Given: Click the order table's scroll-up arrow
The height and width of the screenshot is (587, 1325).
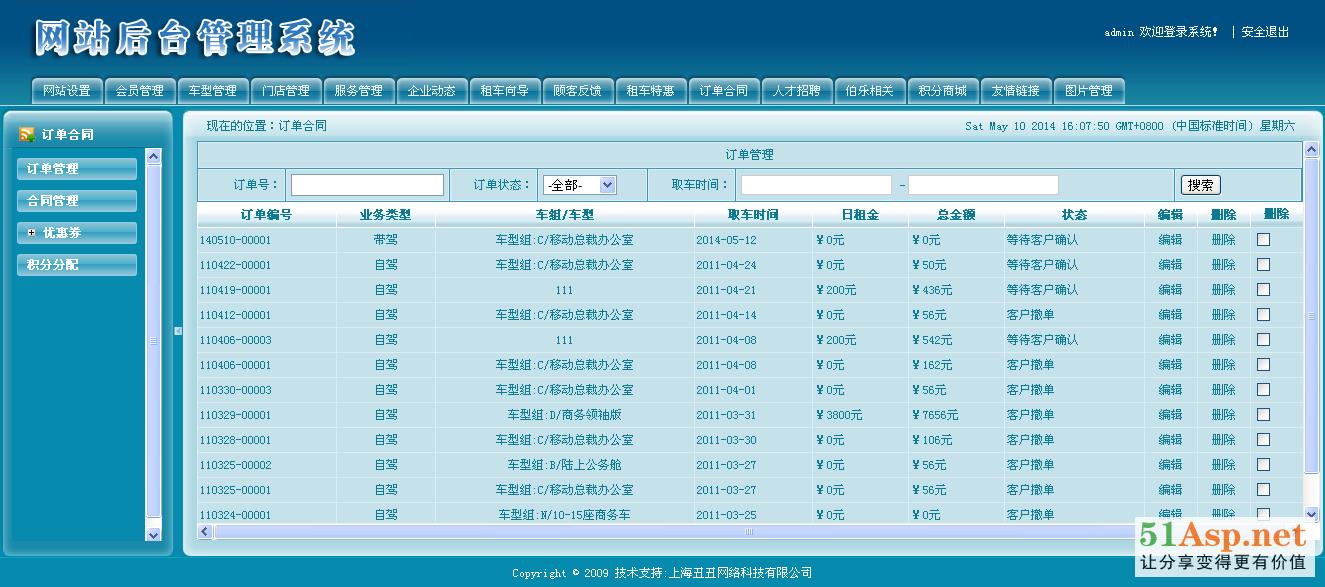Looking at the screenshot, I should (x=1311, y=150).
